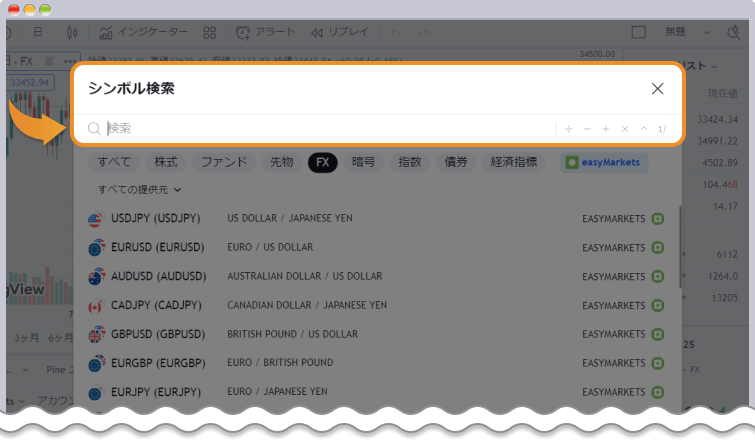Choose GBPUSD symbol row
The image size is (755, 443).
click(x=376, y=334)
